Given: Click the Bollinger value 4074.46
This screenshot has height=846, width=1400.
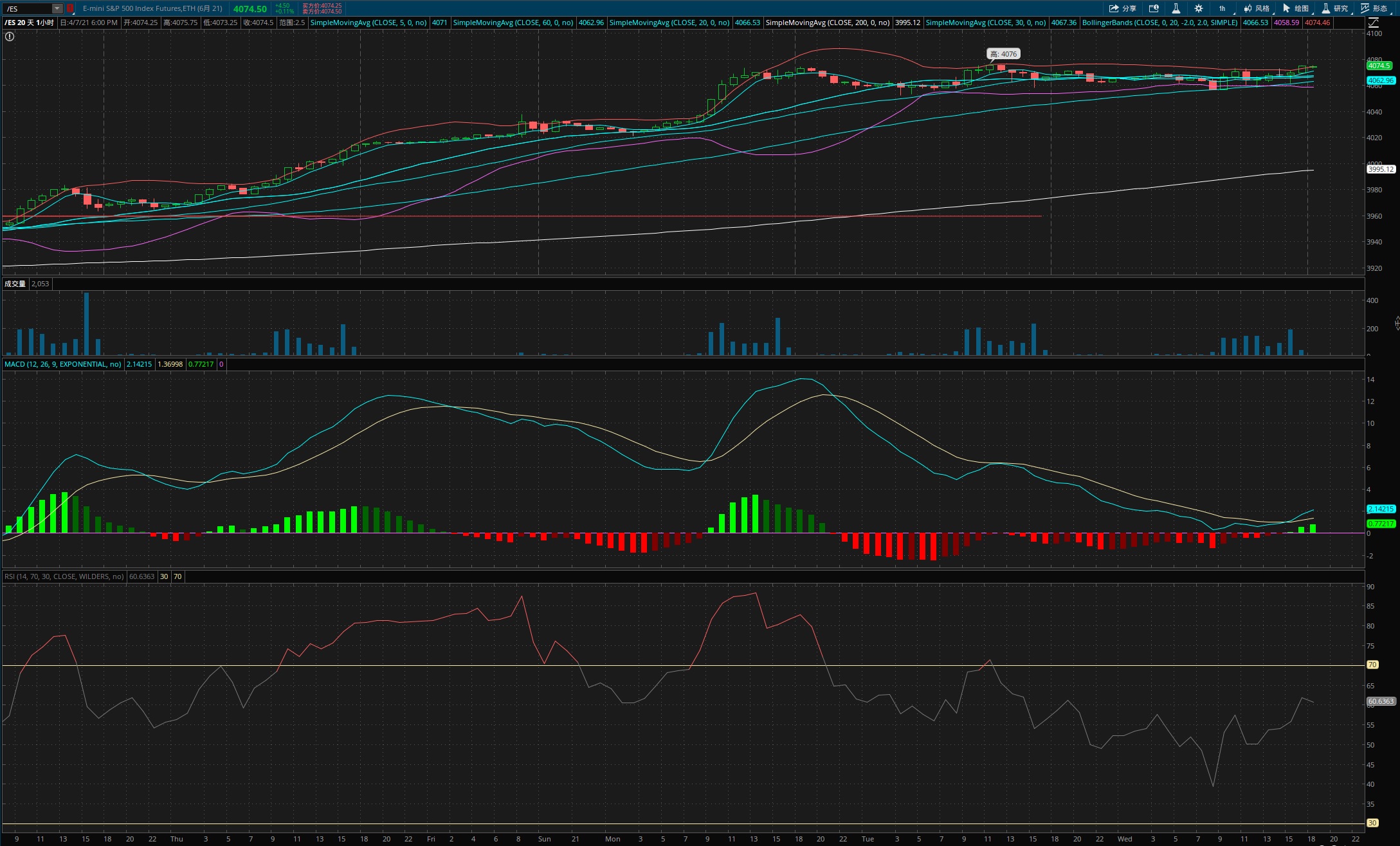Looking at the screenshot, I should 1317,23.
